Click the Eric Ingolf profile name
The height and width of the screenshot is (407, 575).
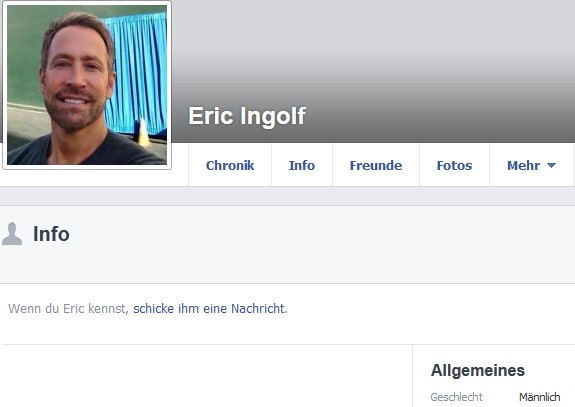pyautogui.click(x=247, y=116)
